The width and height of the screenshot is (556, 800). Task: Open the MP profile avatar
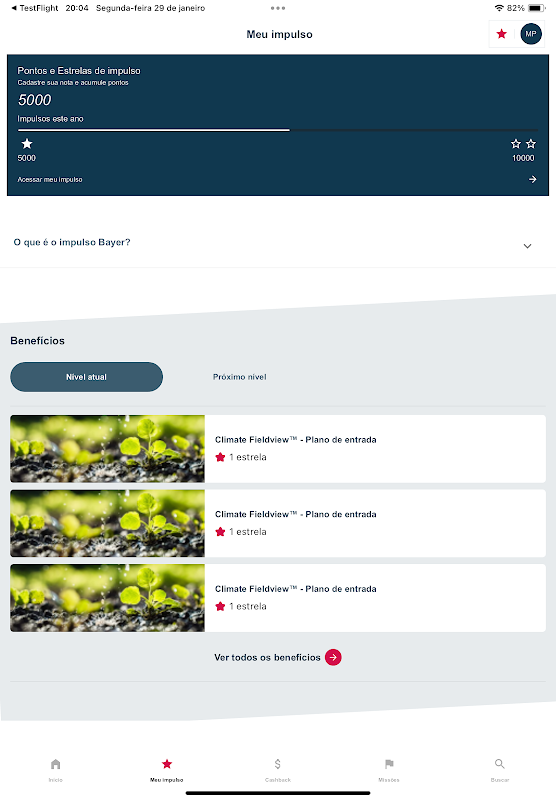[x=530, y=34]
